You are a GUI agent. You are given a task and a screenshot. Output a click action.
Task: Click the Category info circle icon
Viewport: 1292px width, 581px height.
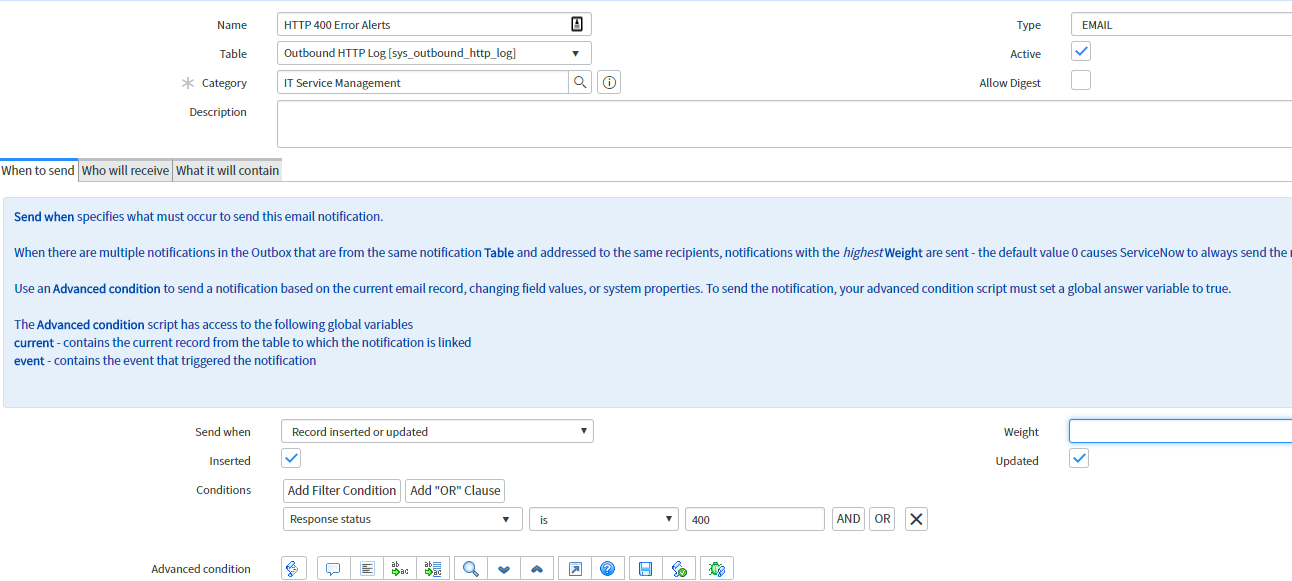point(608,82)
